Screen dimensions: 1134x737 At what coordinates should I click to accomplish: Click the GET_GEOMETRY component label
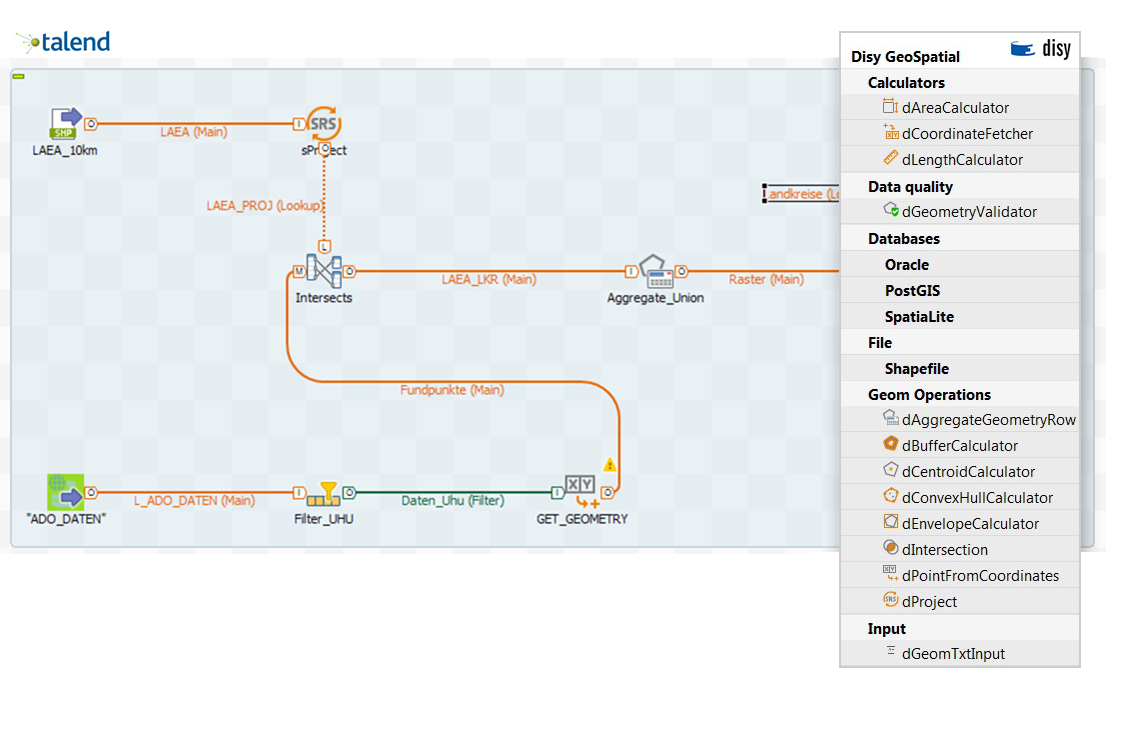(582, 519)
